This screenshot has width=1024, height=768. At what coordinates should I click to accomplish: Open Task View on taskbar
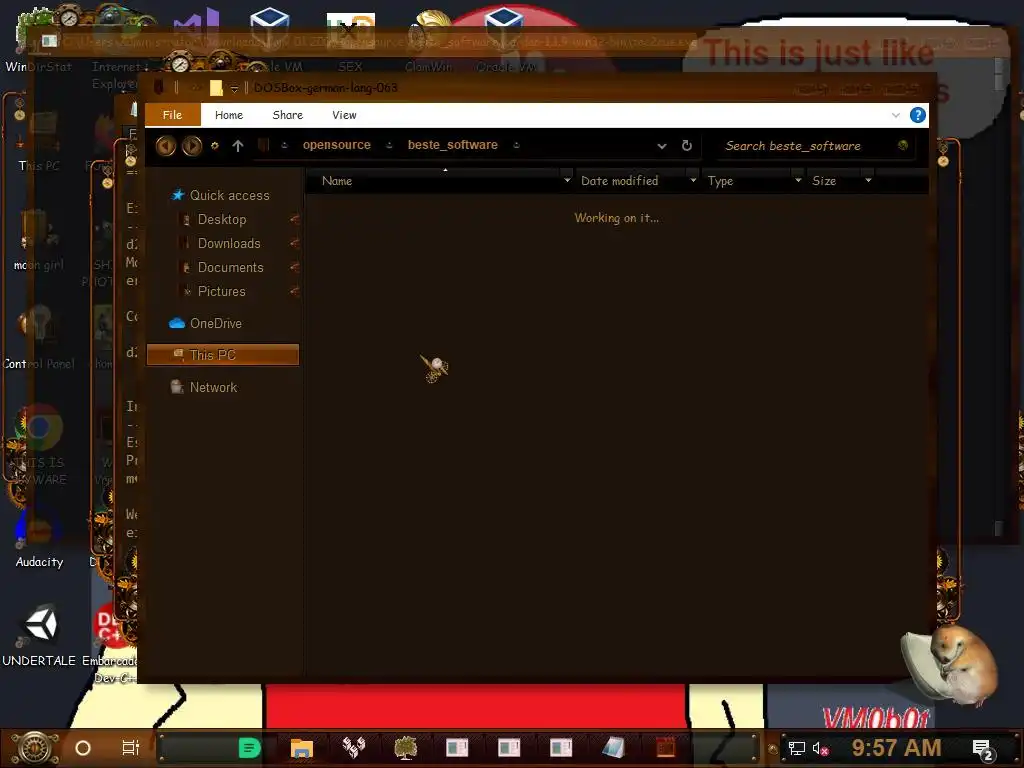[x=131, y=748]
